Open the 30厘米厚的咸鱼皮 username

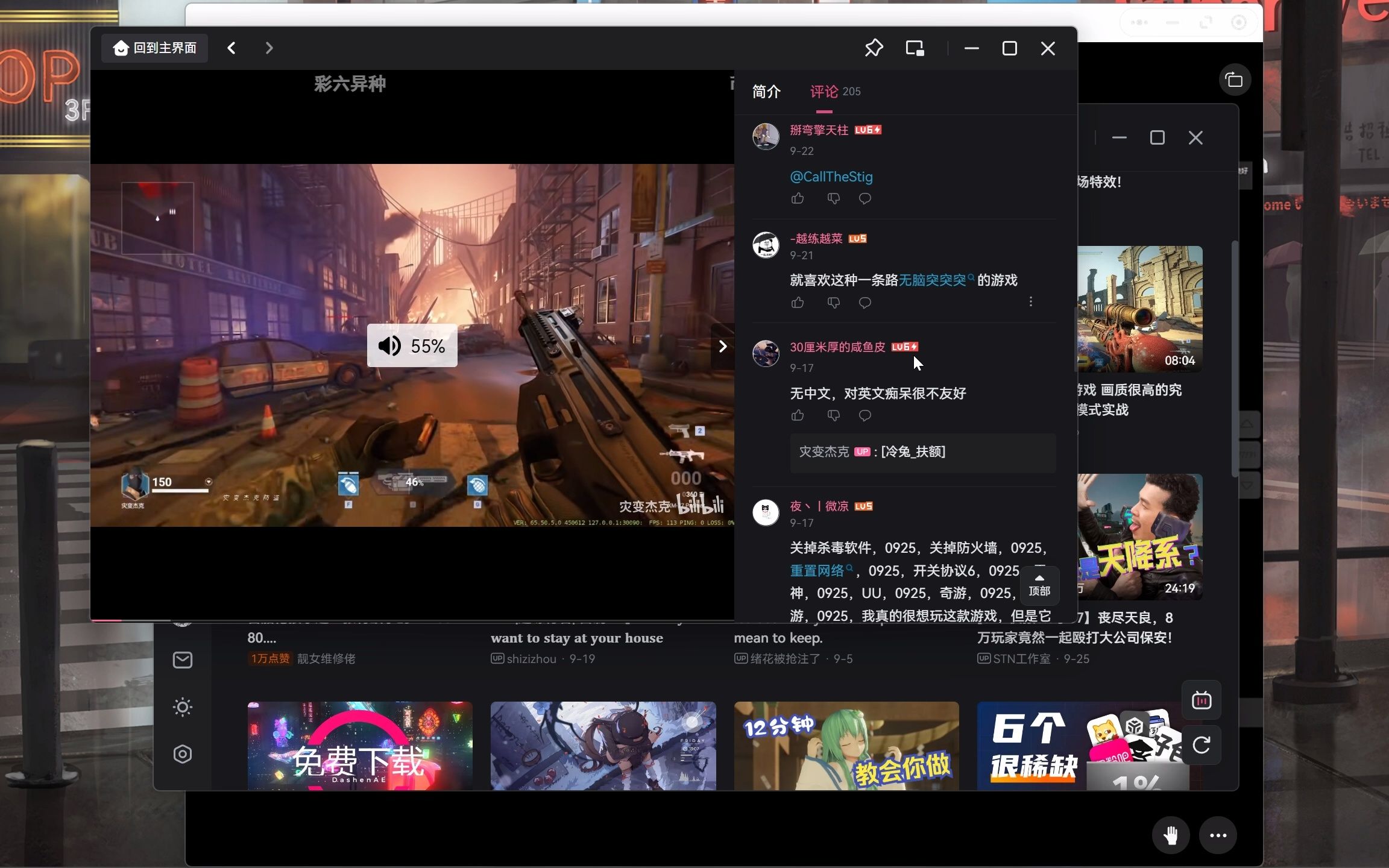pos(837,347)
